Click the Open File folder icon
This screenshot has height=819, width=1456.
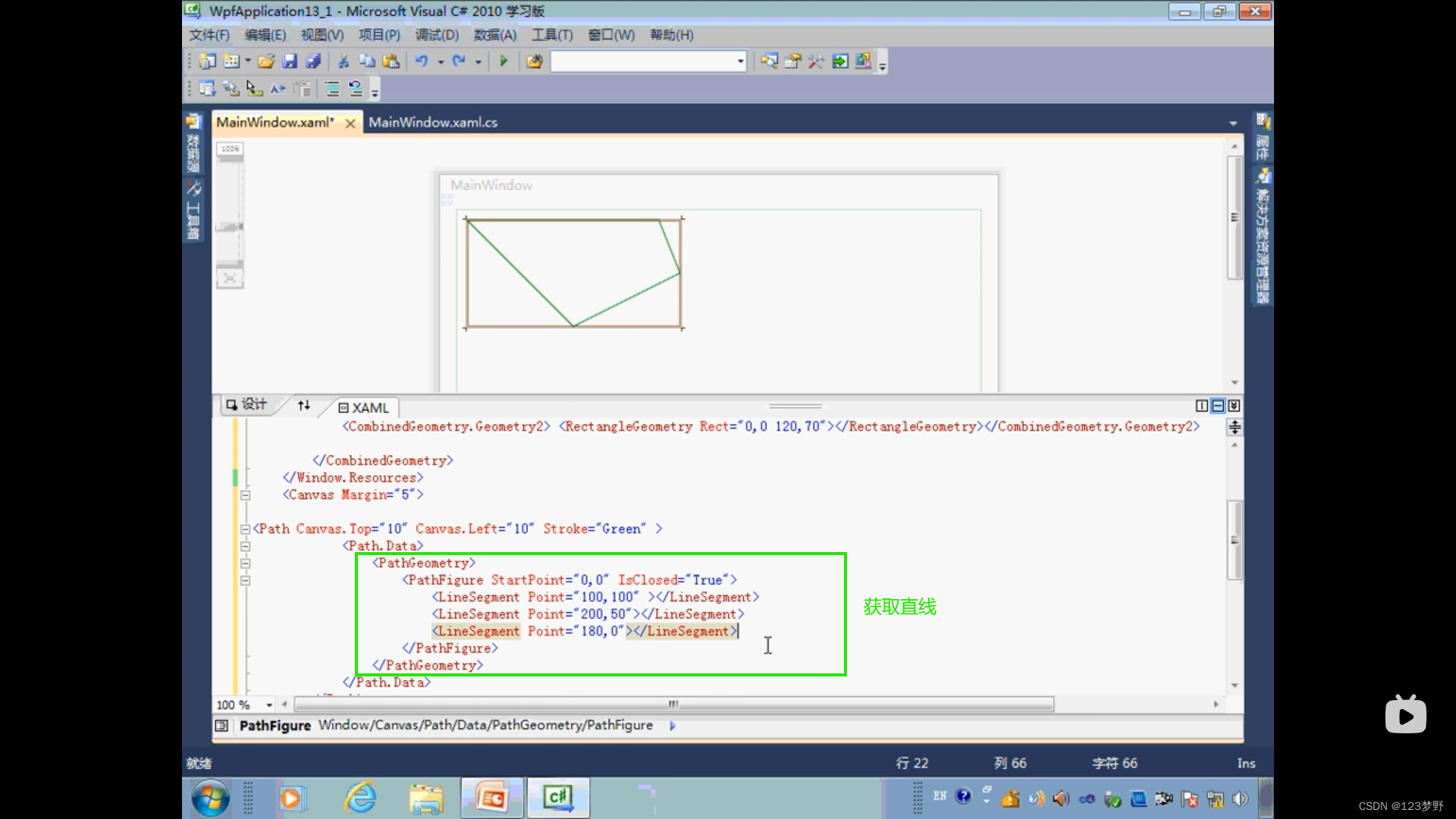266,61
